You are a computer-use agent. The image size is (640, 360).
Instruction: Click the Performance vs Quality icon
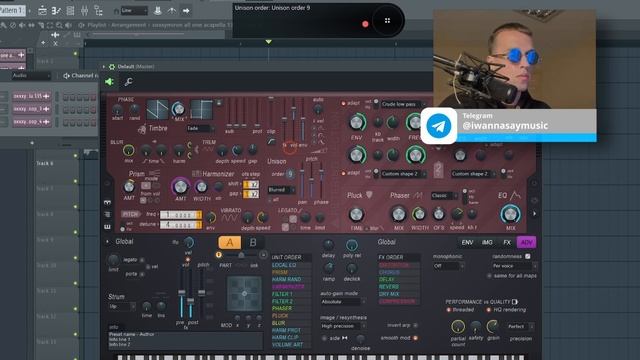tap(515, 302)
